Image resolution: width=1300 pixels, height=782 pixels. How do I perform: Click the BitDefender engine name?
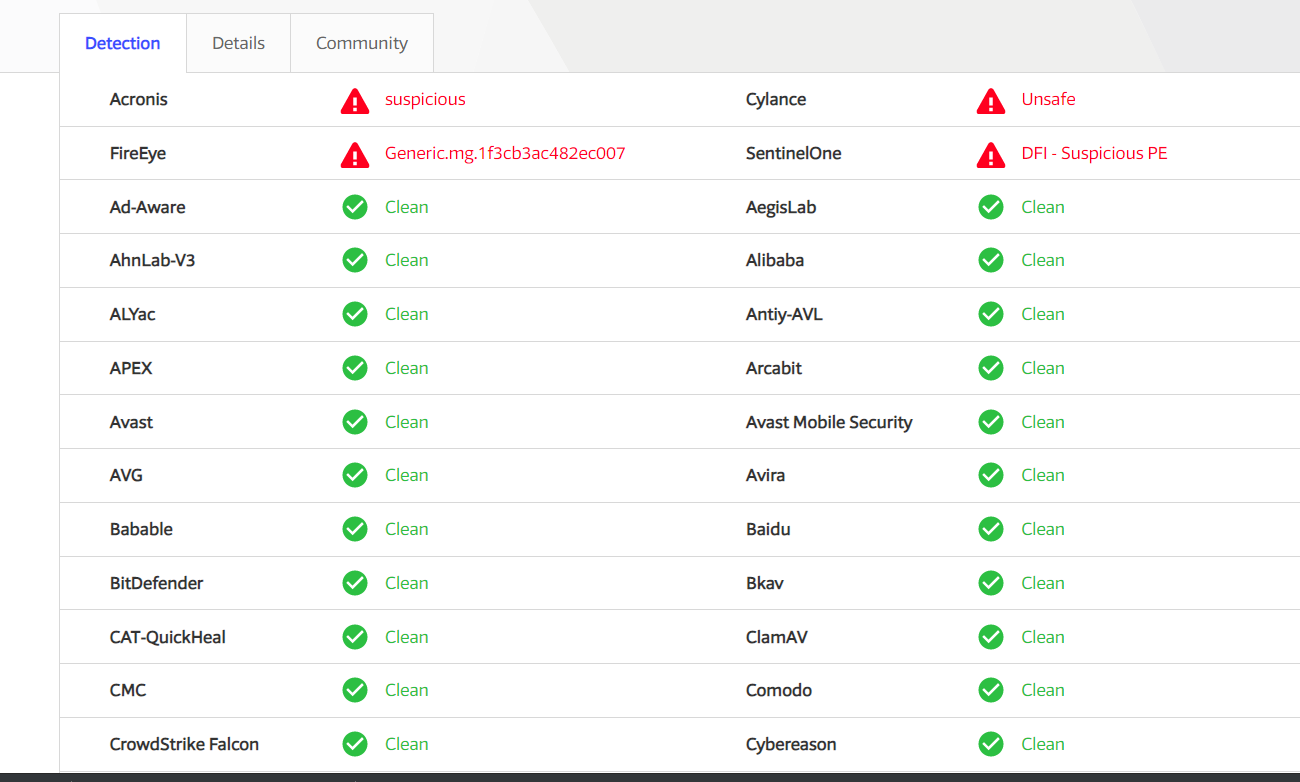pos(157,583)
